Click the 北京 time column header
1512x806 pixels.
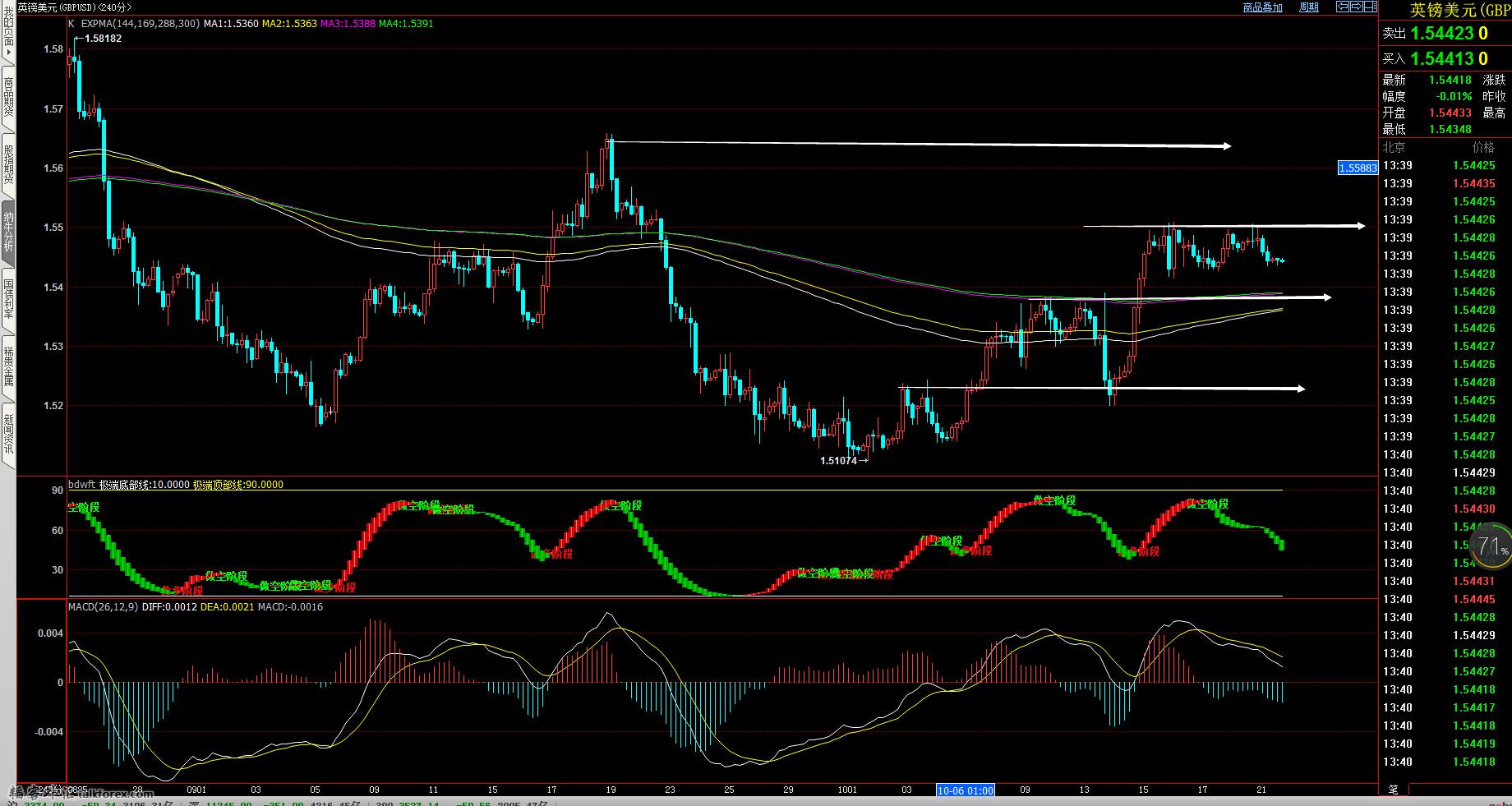1394,147
